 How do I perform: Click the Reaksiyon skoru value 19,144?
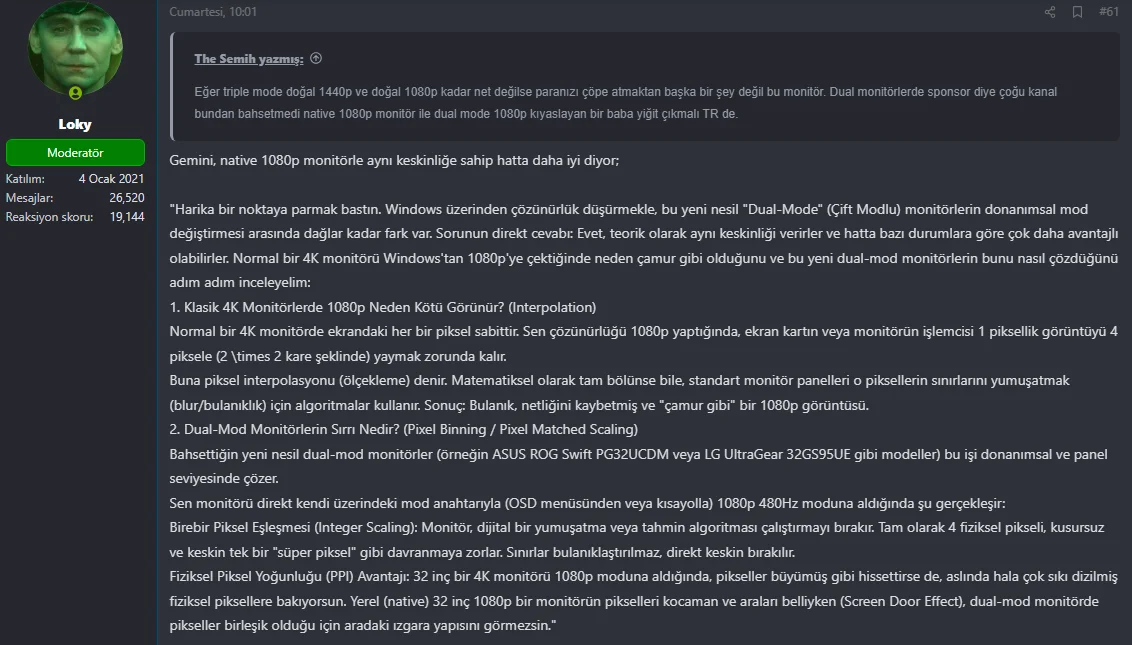point(127,217)
